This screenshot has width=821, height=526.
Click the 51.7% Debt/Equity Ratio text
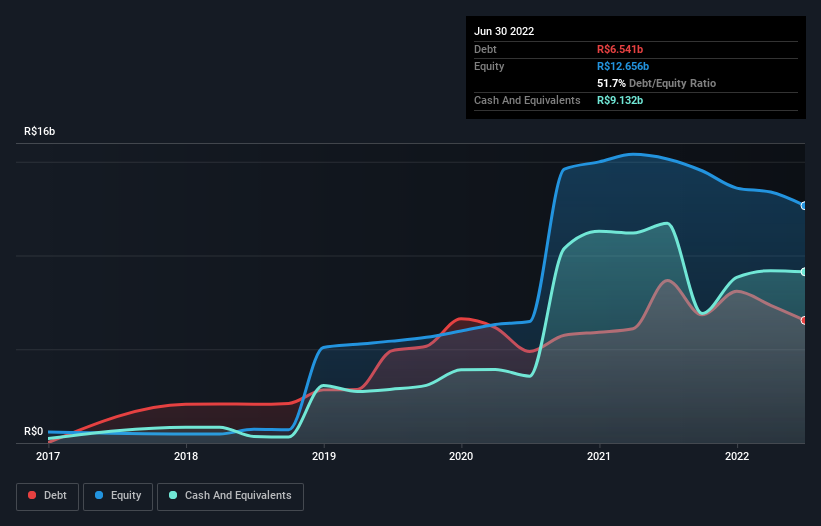click(x=657, y=83)
